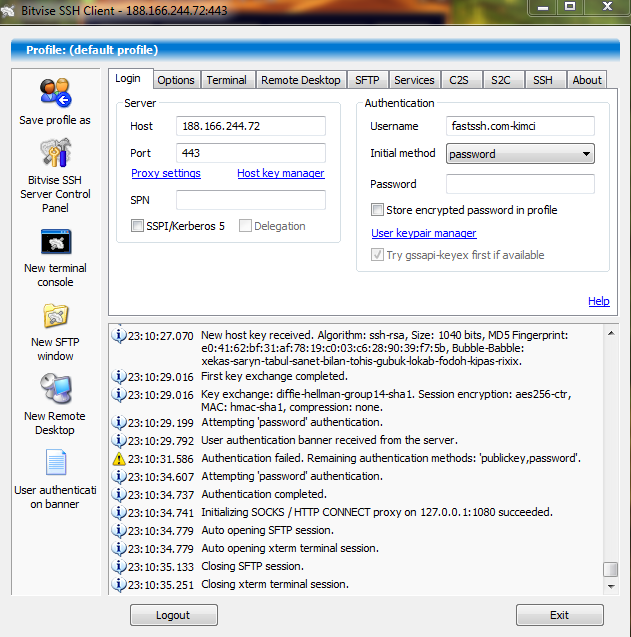Open the Remote Desktop tab
This screenshot has height=637, width=631.
[301, 80]
